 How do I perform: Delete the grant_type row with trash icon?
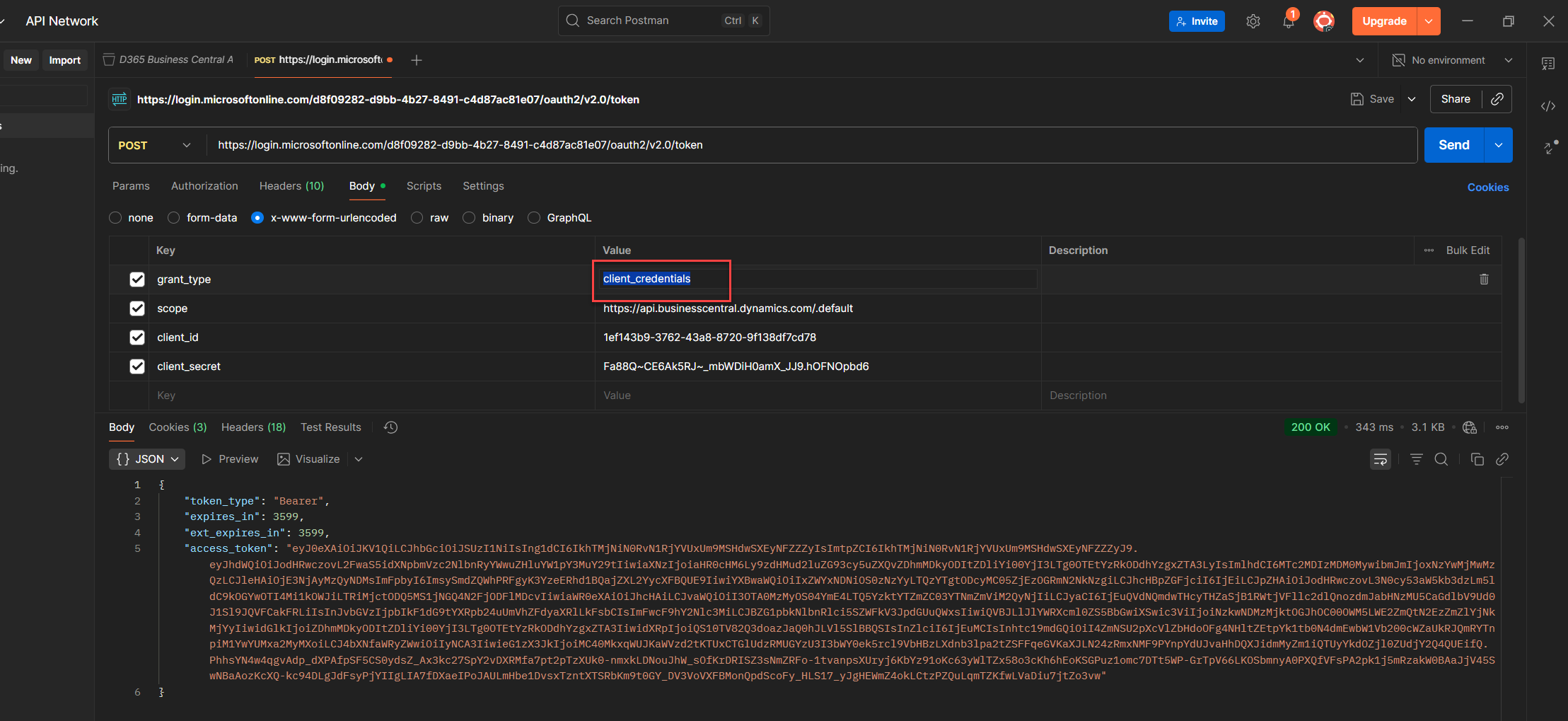pyautogui.click(x=1484, y=279)
